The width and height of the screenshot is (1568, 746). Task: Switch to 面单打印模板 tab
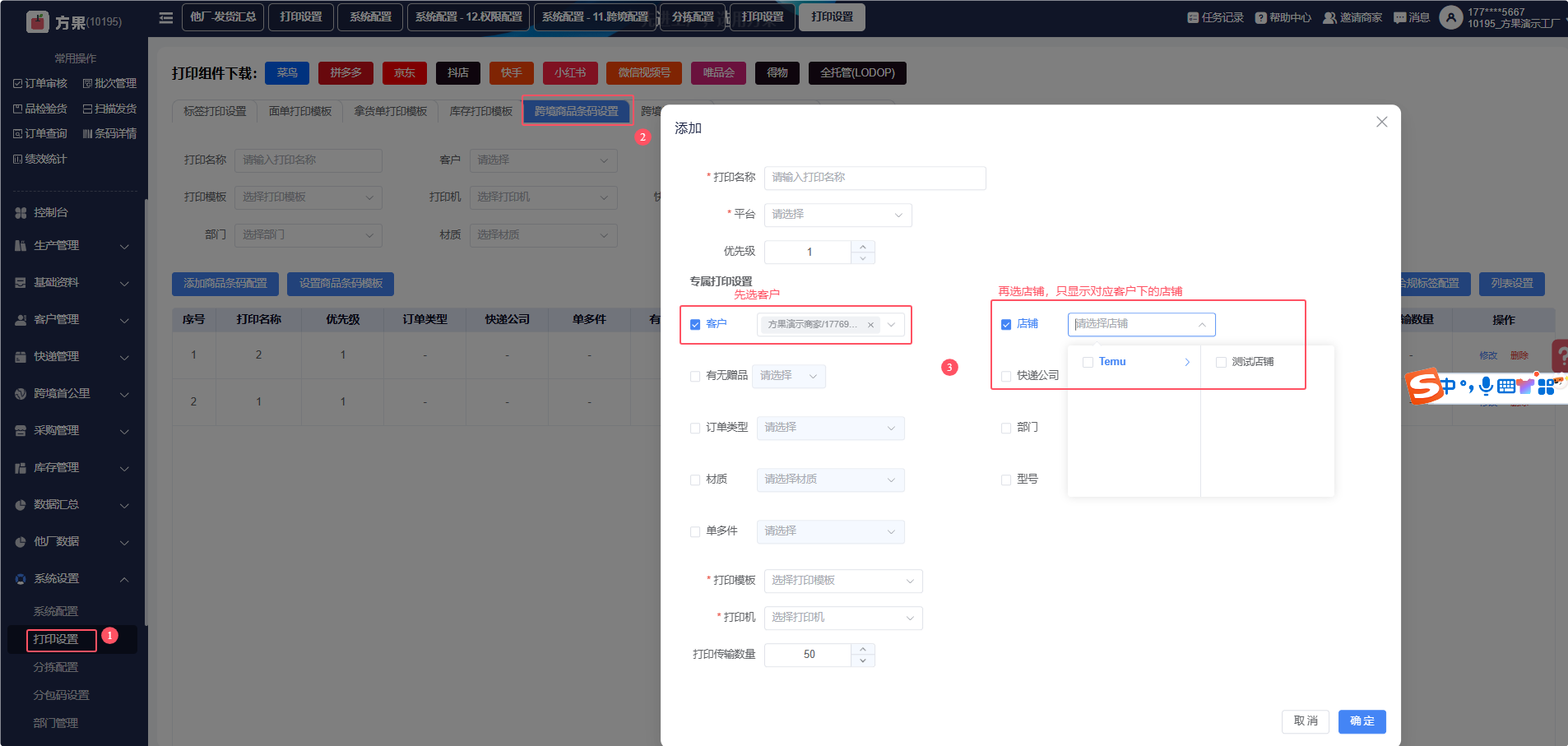(300, 111)
